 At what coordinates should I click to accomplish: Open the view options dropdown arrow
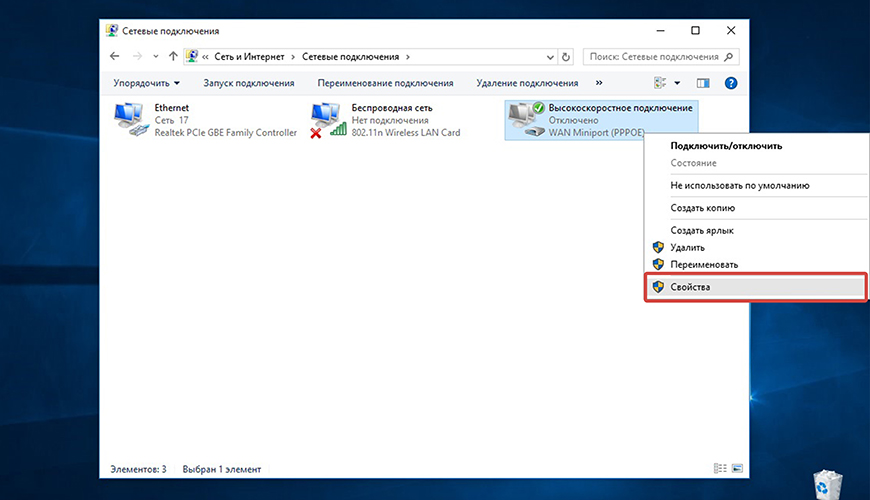[x=677, y=83]
